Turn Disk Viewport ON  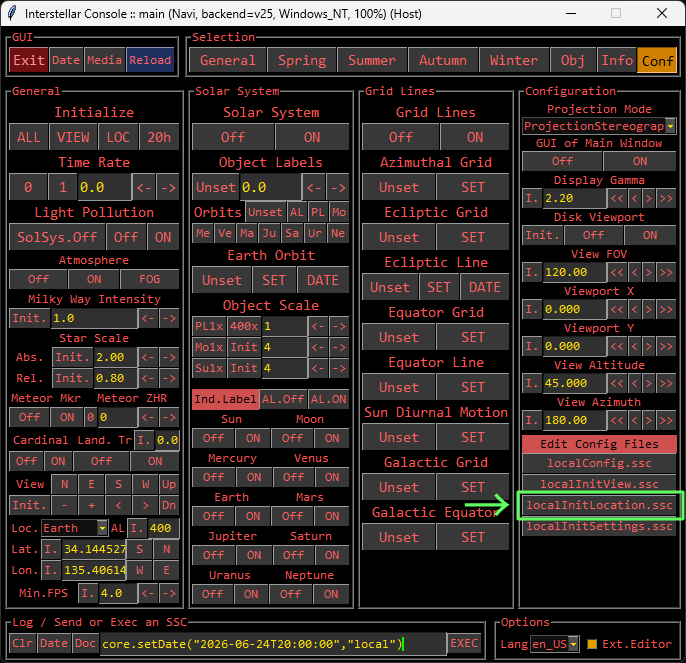[x=650, y=235]
